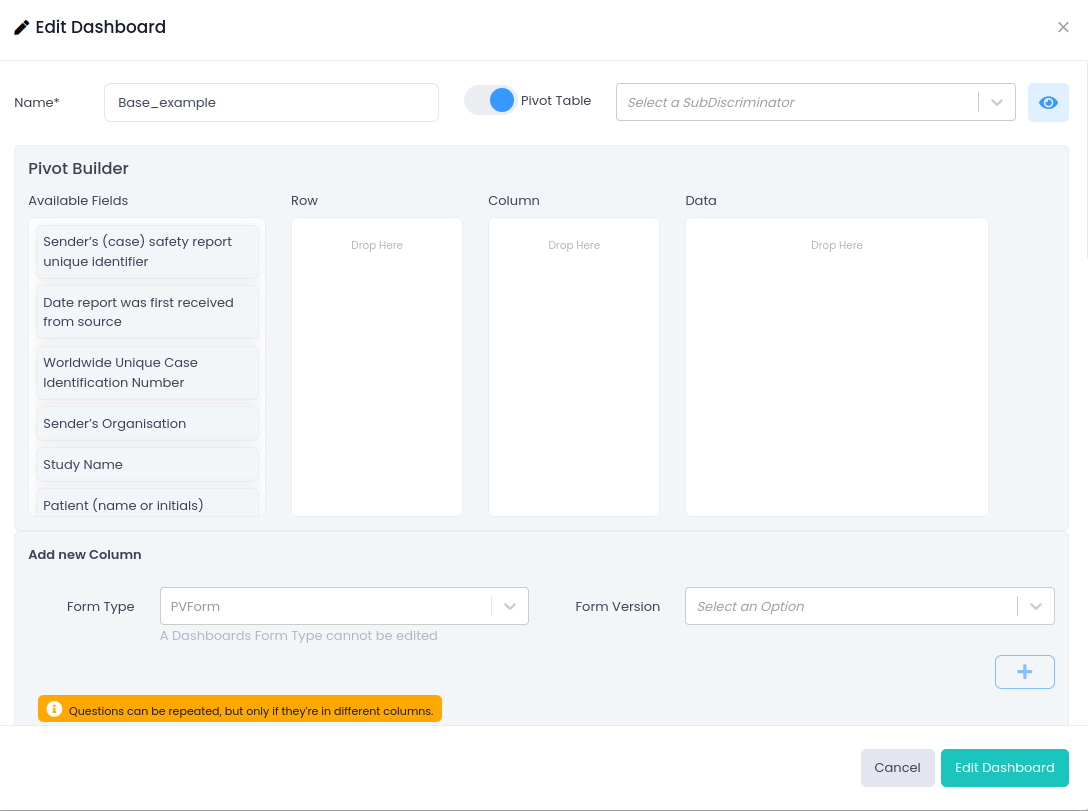Click the Edit Dashboard save button
1088x811 pixels.
1004,768
